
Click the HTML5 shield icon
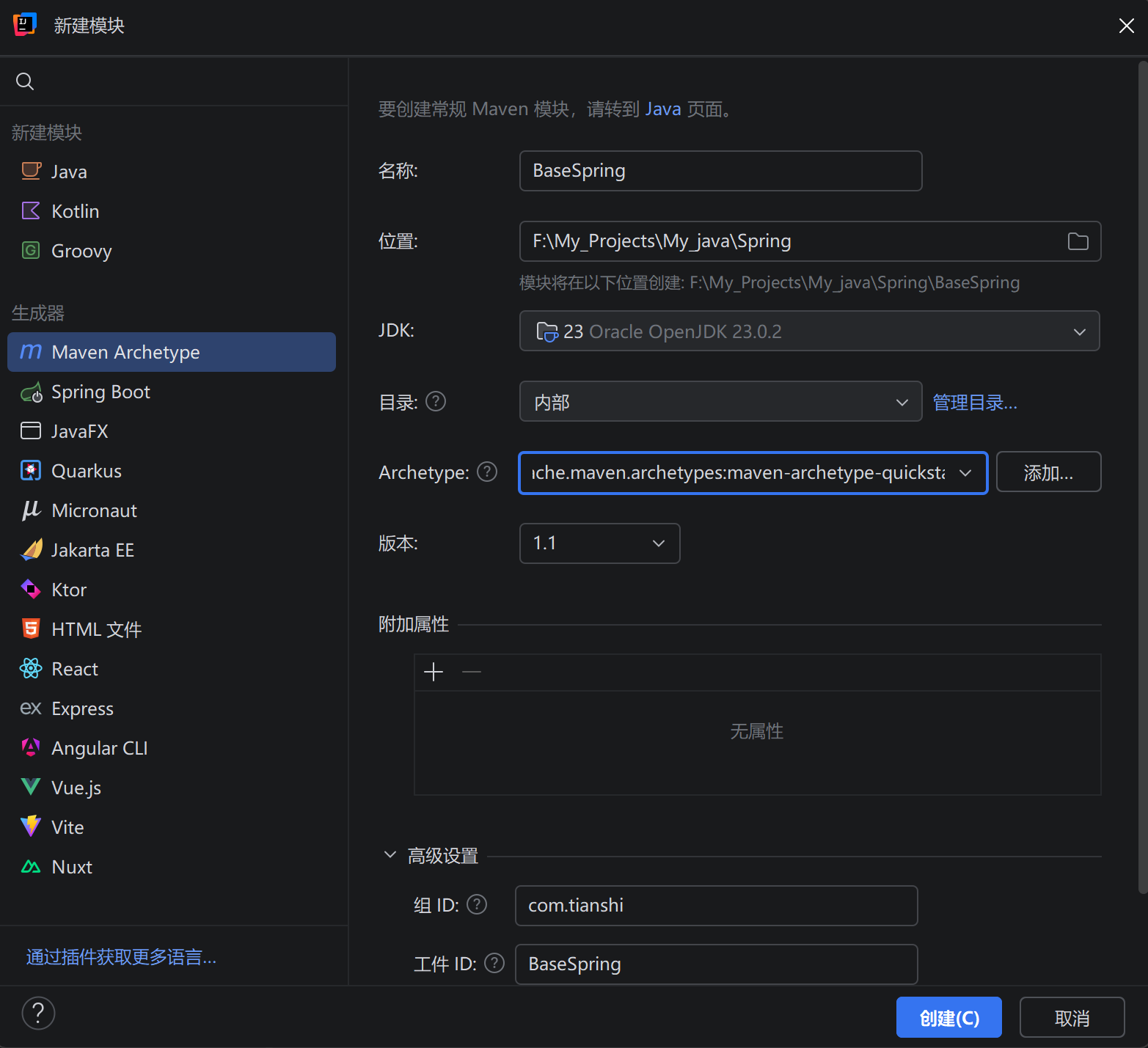(x=31, y=629)
